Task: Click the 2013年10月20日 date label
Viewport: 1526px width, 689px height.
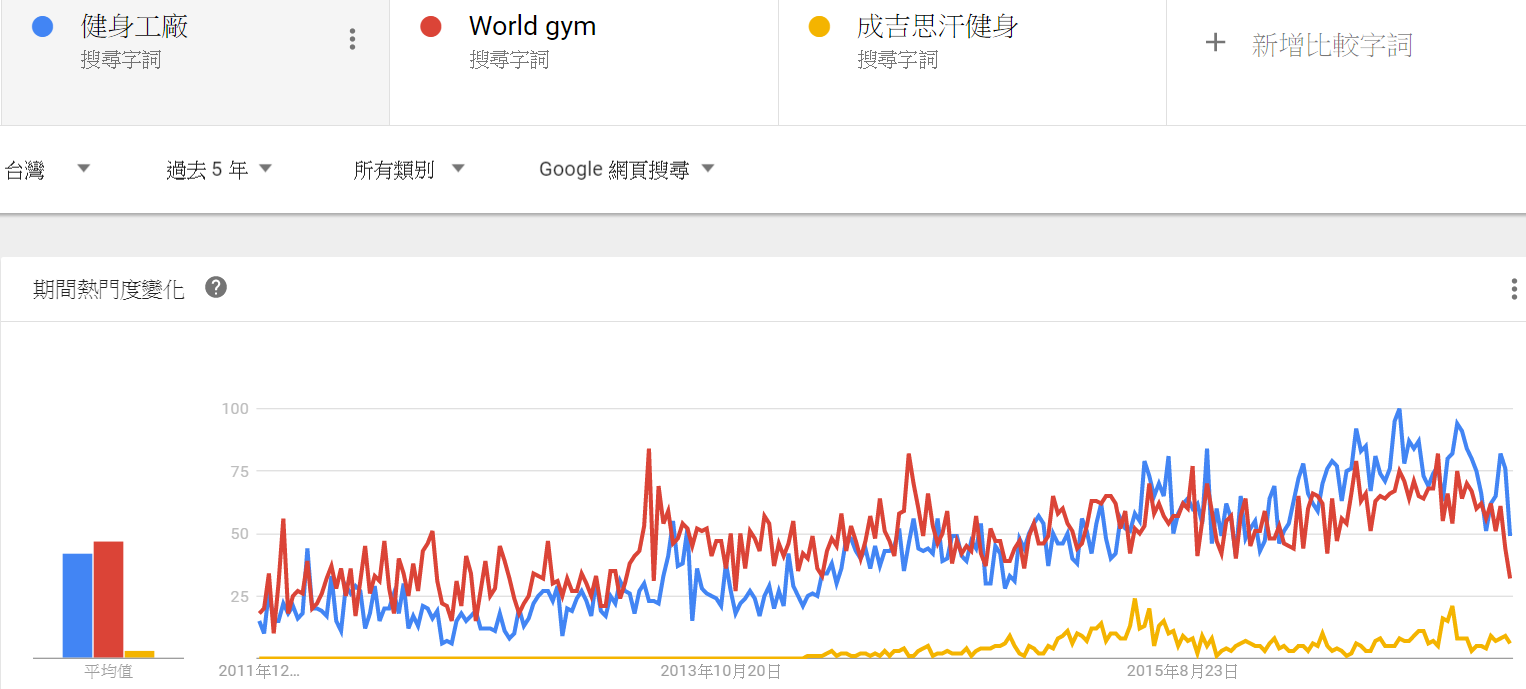Action: pos(720,671)
